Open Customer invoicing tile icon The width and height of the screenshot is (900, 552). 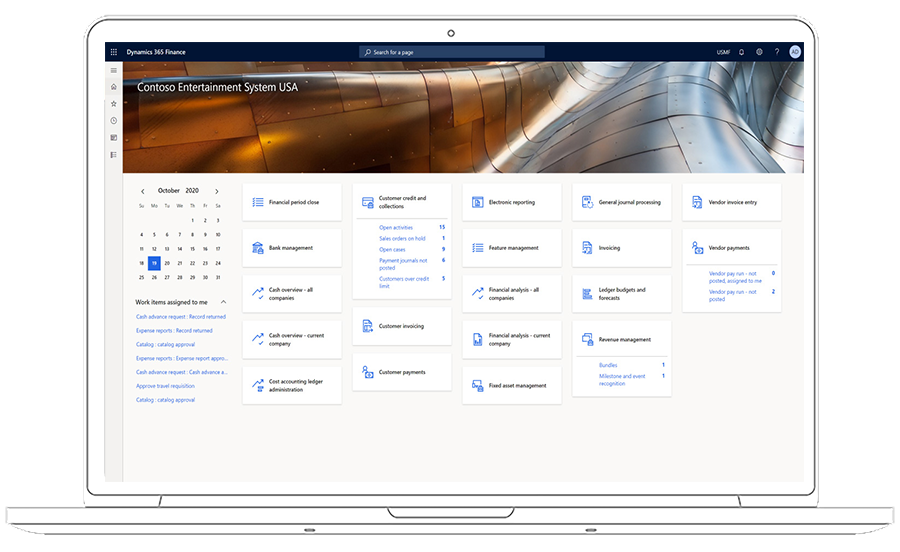coord(368,326)
